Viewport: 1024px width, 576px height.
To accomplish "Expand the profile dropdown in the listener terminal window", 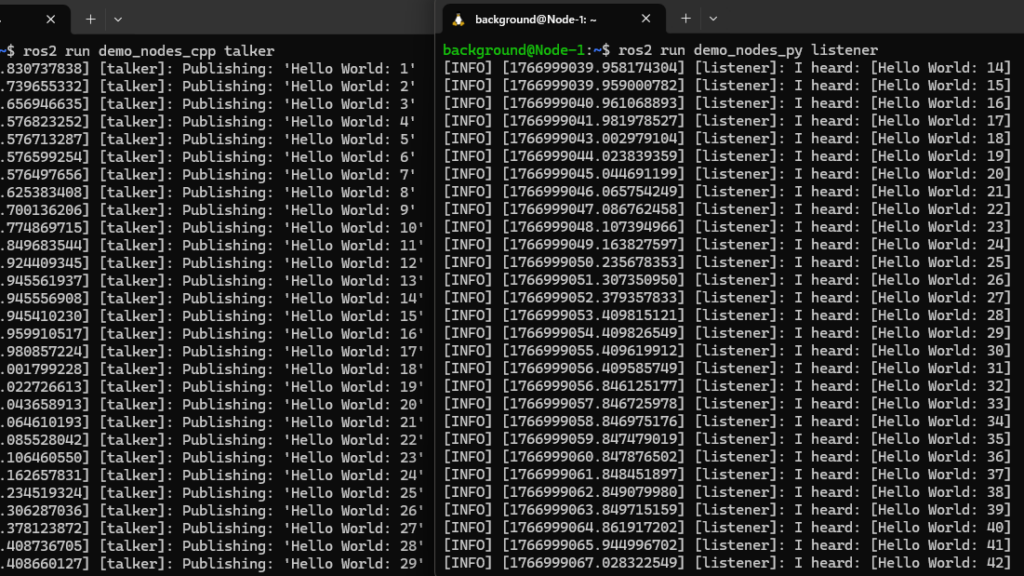I will [x=713, y=19].
